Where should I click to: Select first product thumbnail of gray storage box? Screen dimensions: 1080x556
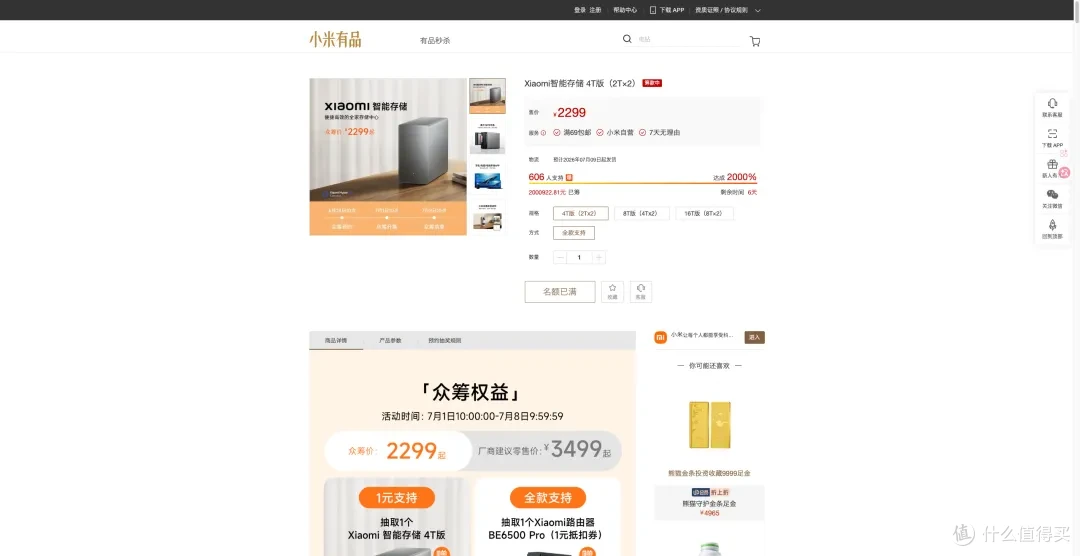point(487,96)
